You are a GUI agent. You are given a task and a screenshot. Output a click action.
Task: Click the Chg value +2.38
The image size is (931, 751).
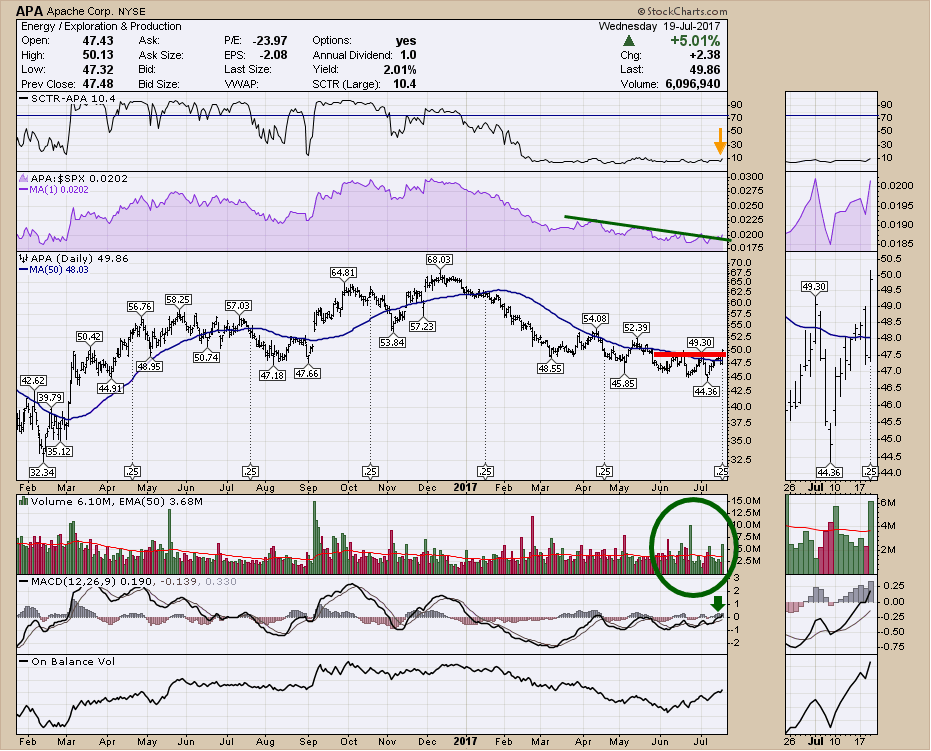(705, 55)
